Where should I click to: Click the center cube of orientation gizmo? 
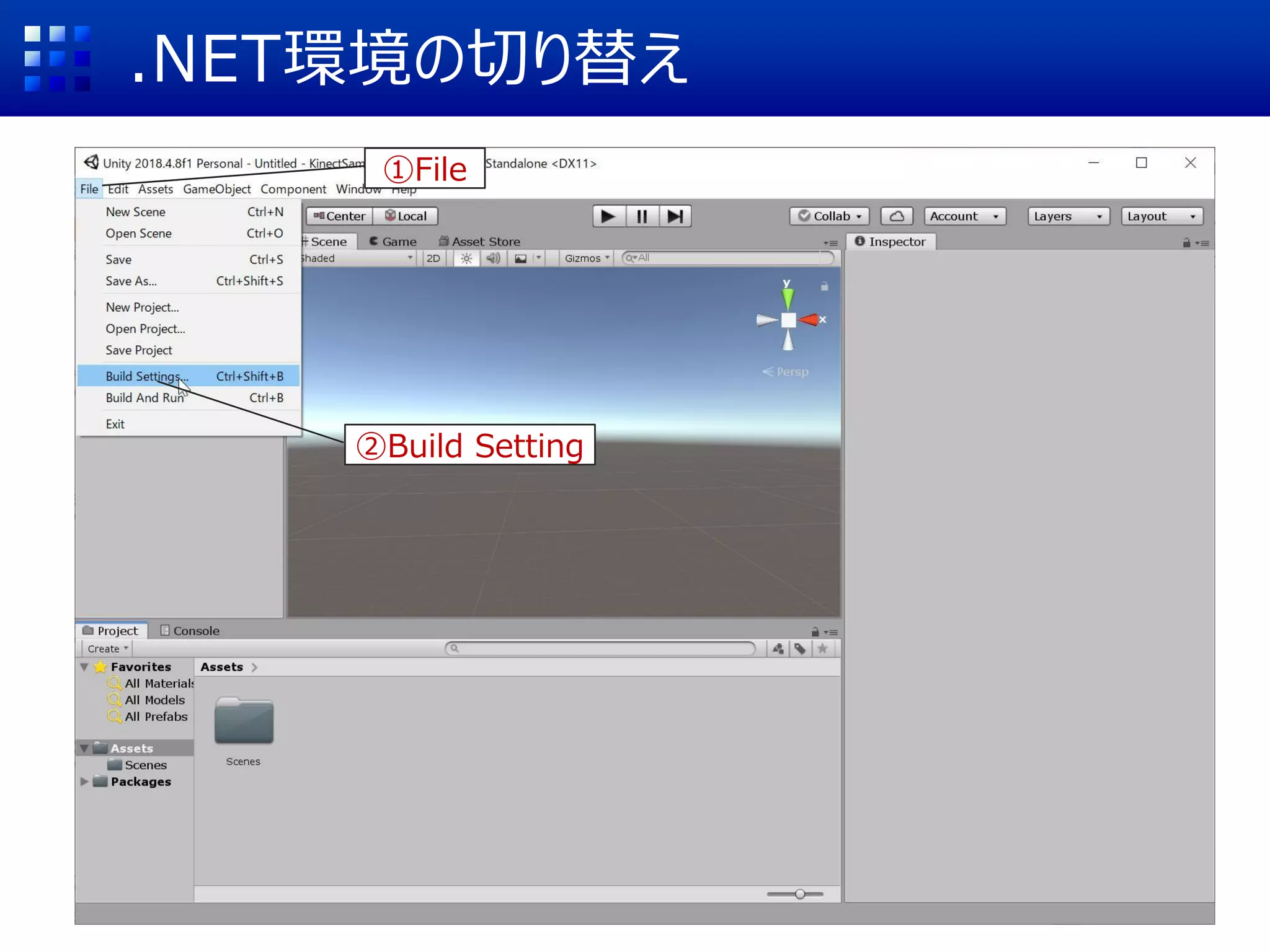point(788,320)
